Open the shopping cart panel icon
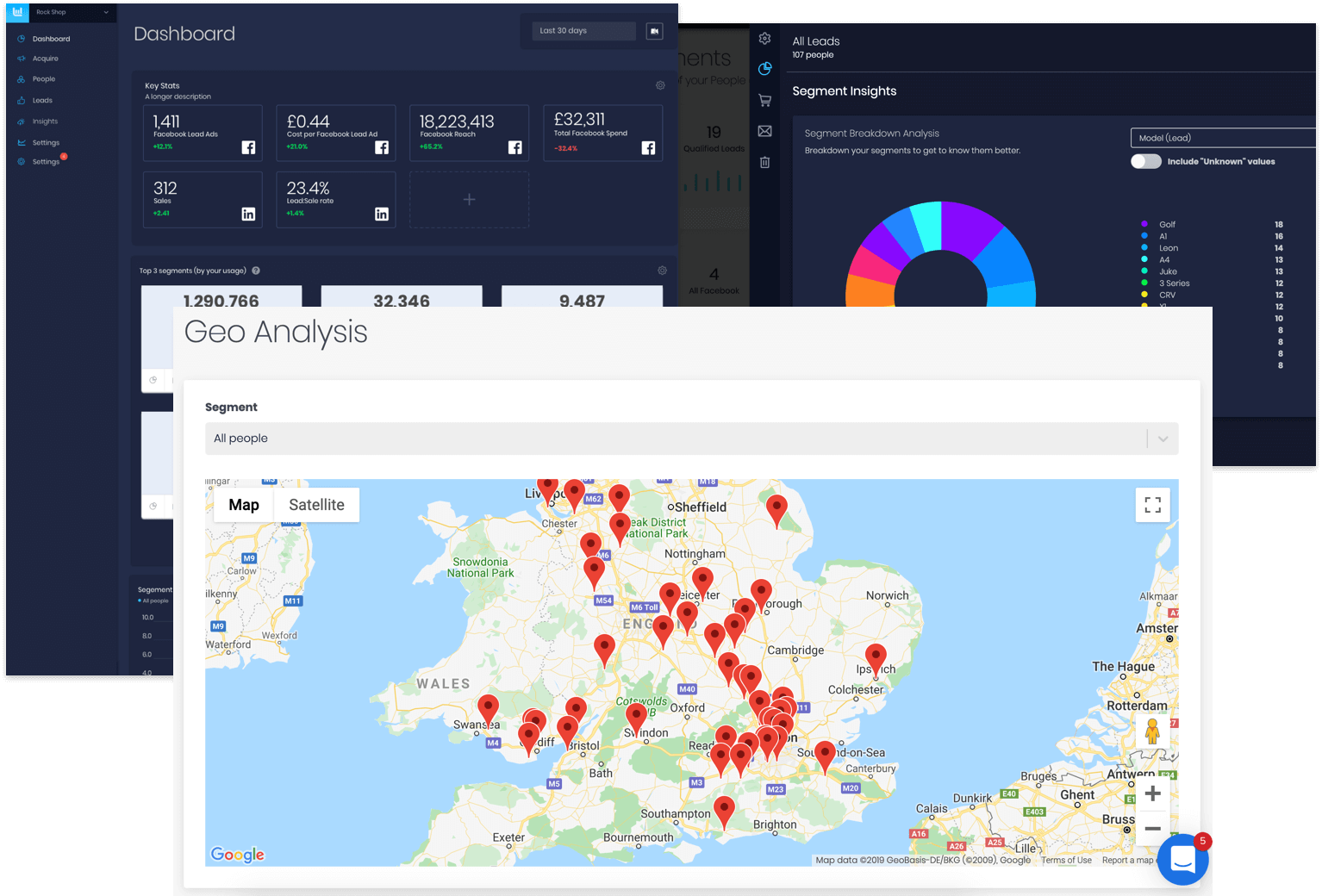The width and height of the screenshot is (1322, 896). coord(764,99)
